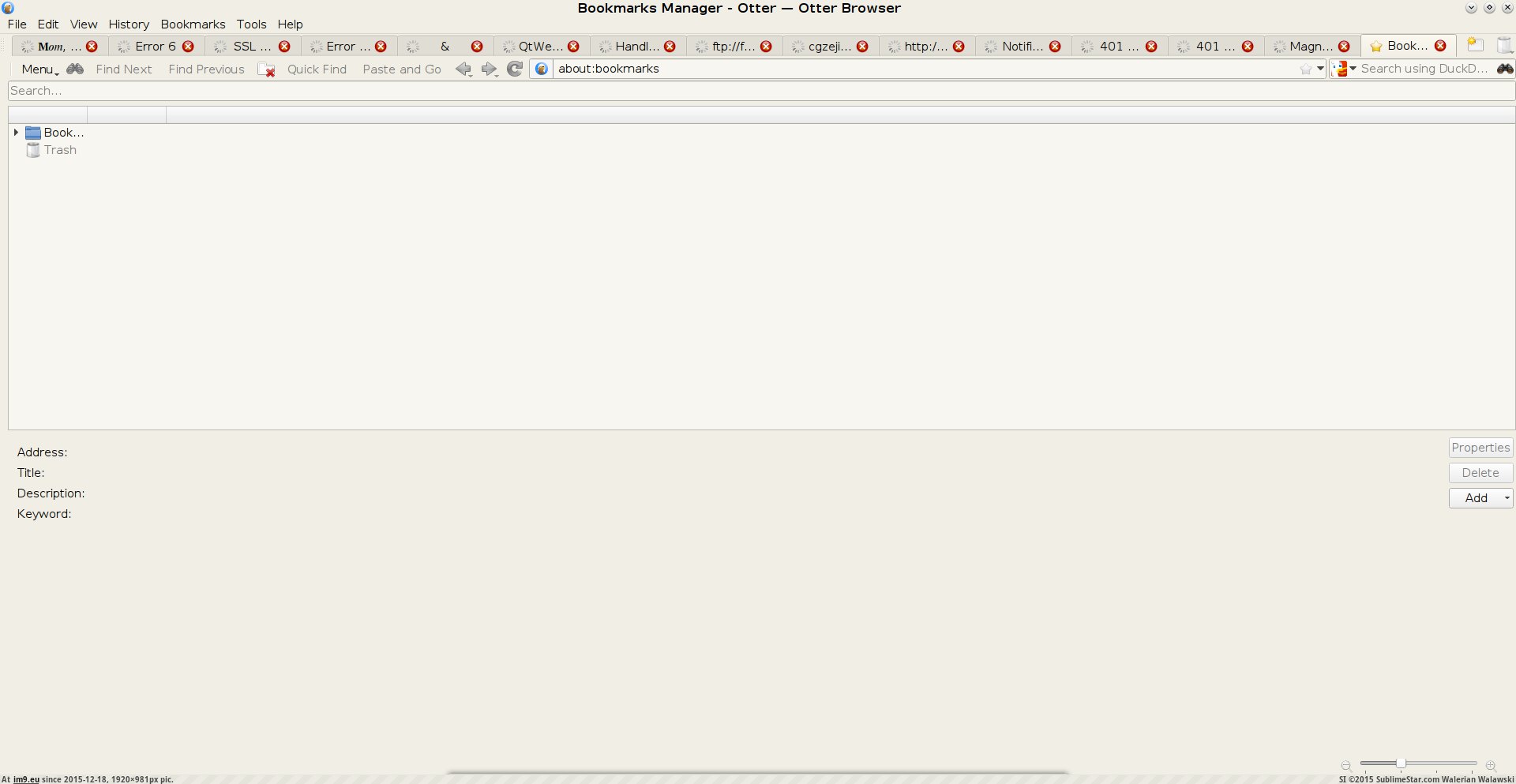
Task: Click the zoom out magnifier icon
Action: 1346,765
